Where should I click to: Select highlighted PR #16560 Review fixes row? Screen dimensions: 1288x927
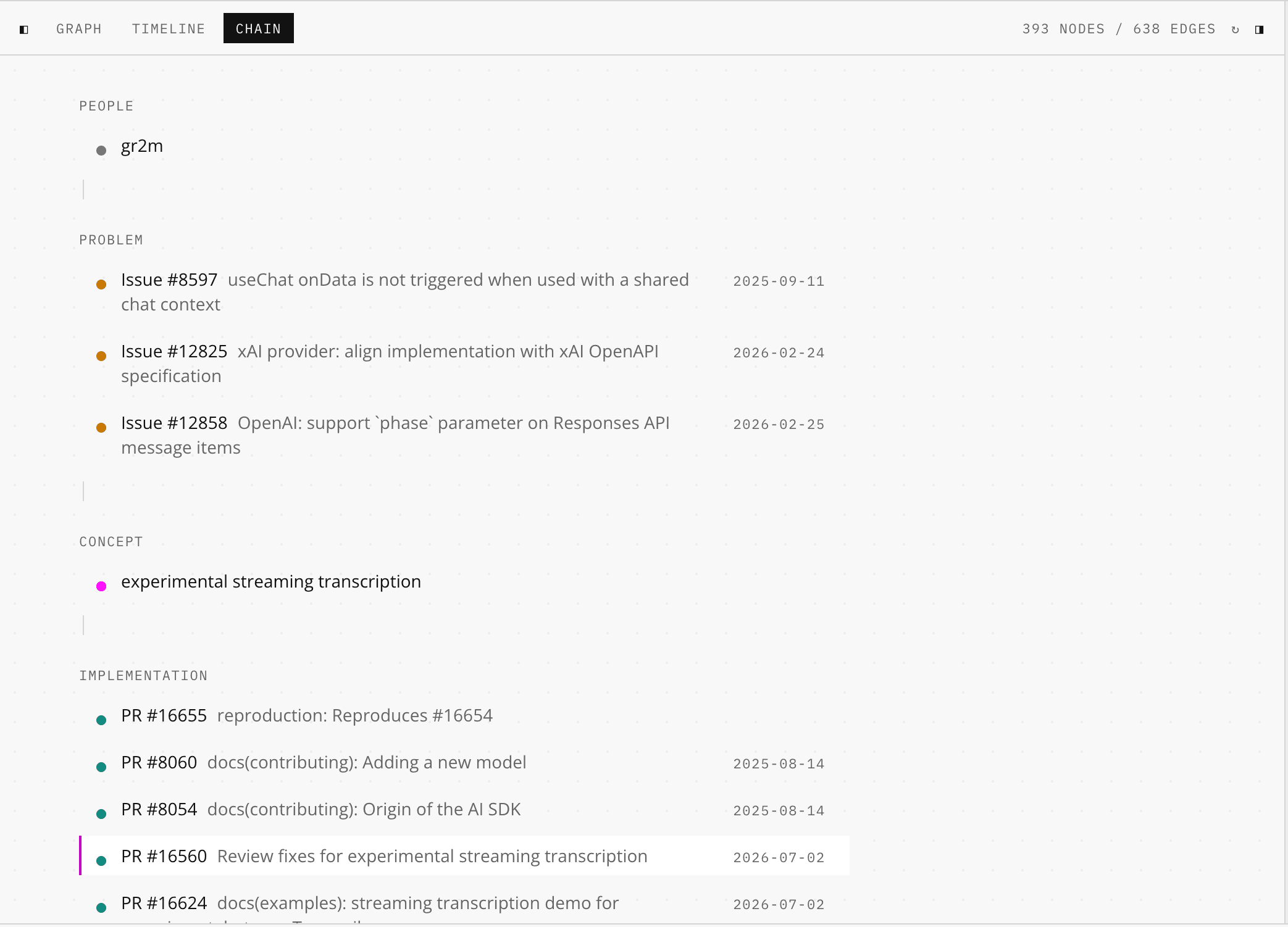coord(464,855)
